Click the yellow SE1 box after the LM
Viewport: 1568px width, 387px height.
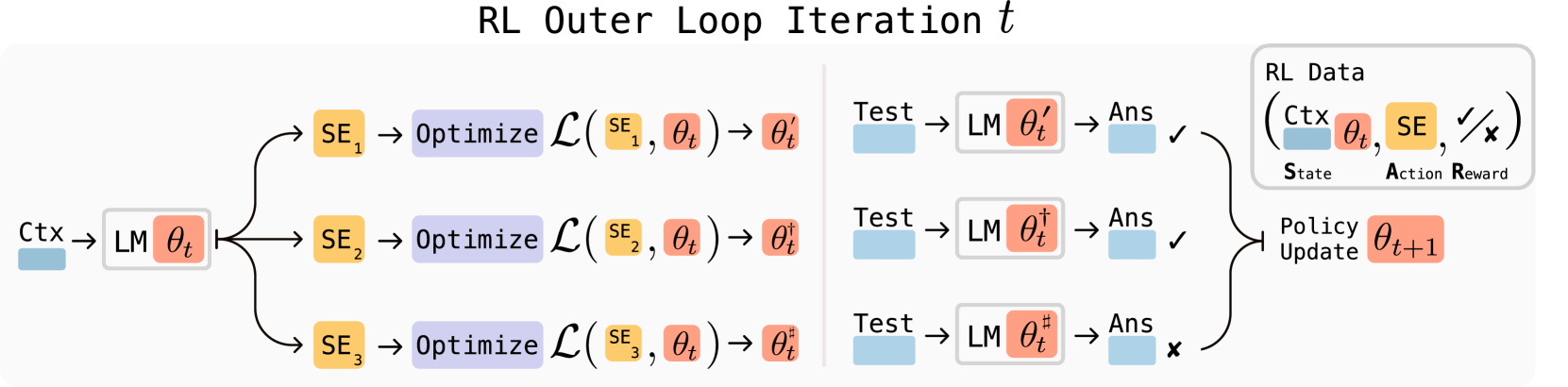coord(339,134)
